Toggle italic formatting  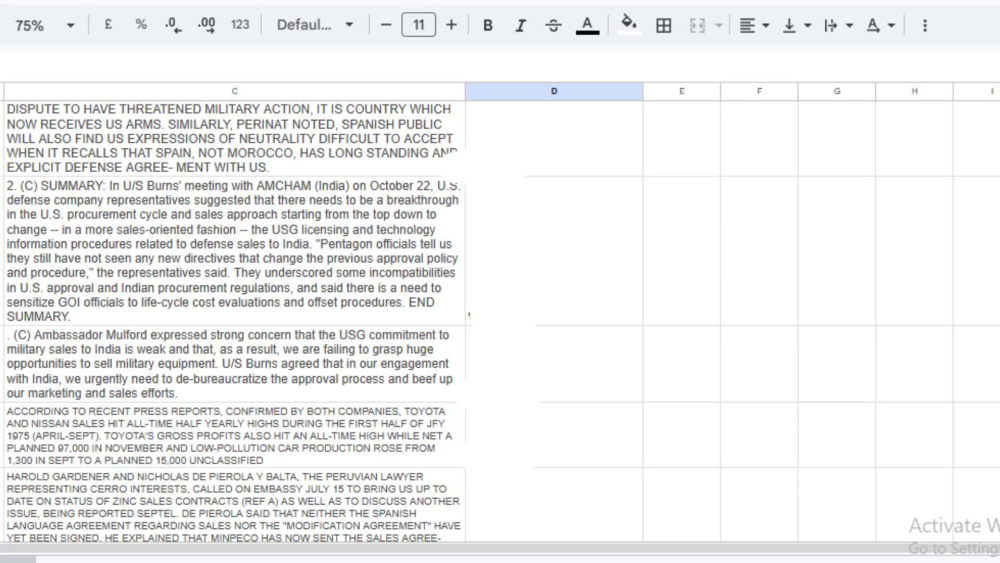(520, 25)
